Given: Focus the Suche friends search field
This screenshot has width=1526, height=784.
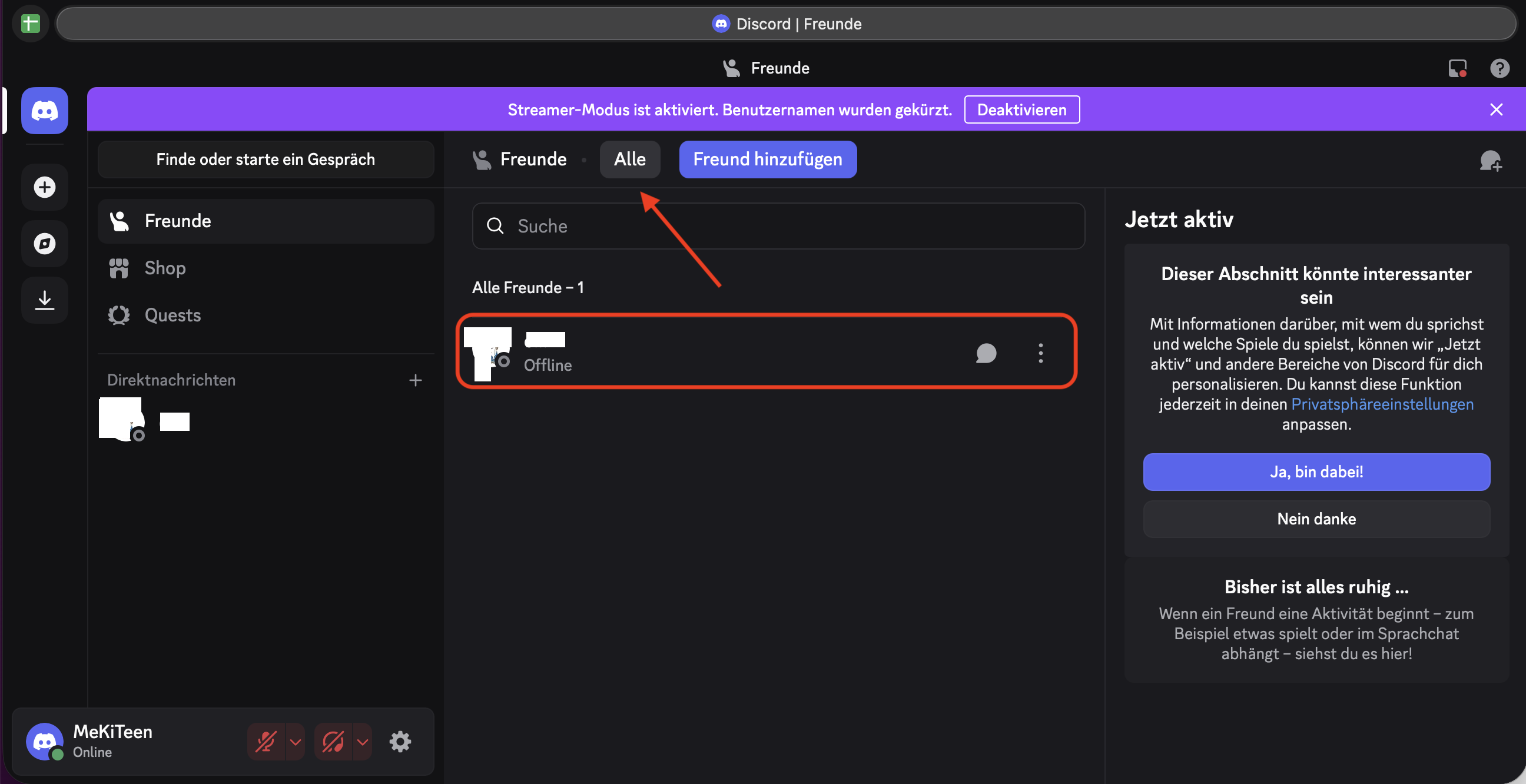Looking at the screenshot, I should tap(778, 225).
